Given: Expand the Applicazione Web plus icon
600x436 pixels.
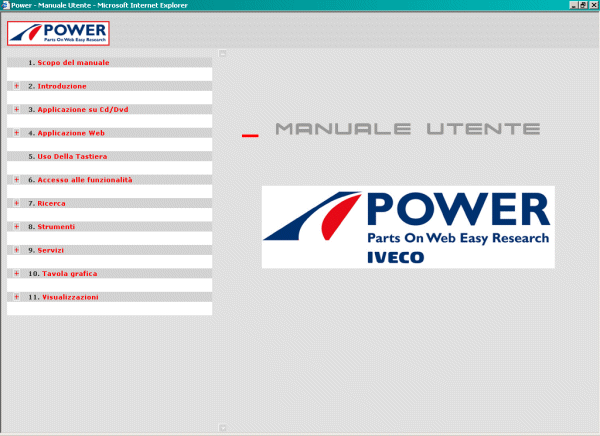Looking at the screenshot, I should tap(16, 132).
